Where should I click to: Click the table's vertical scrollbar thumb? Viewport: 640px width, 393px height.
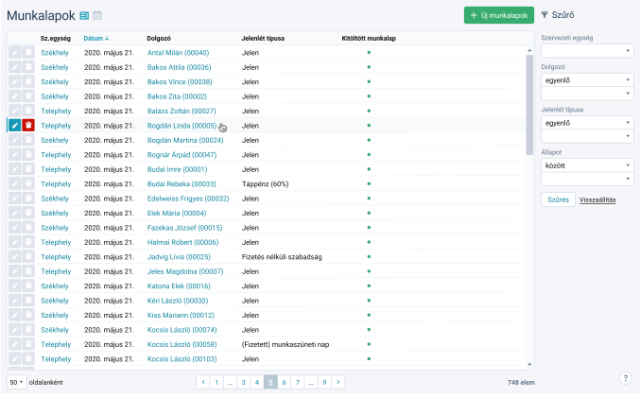click(529, 105)
